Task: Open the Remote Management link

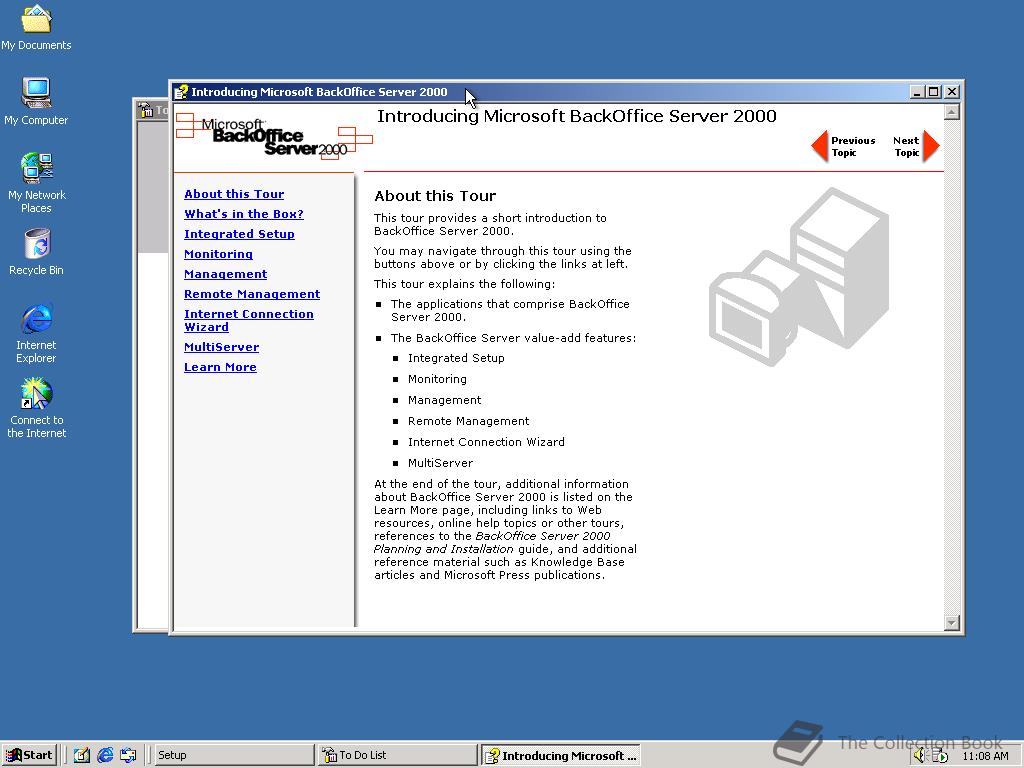Action: pos(252,294)
